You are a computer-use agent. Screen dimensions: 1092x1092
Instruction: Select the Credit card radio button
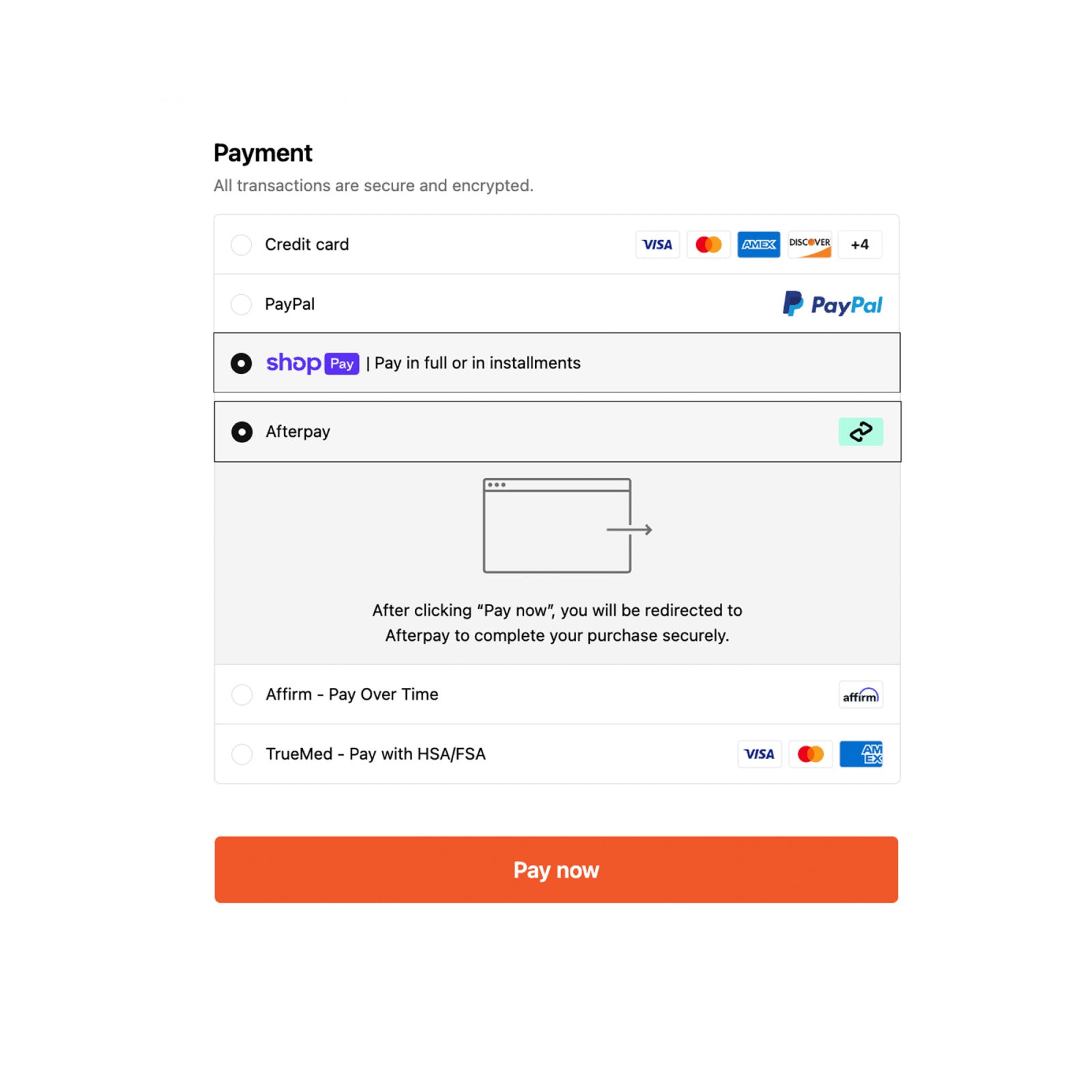(241, 244)
